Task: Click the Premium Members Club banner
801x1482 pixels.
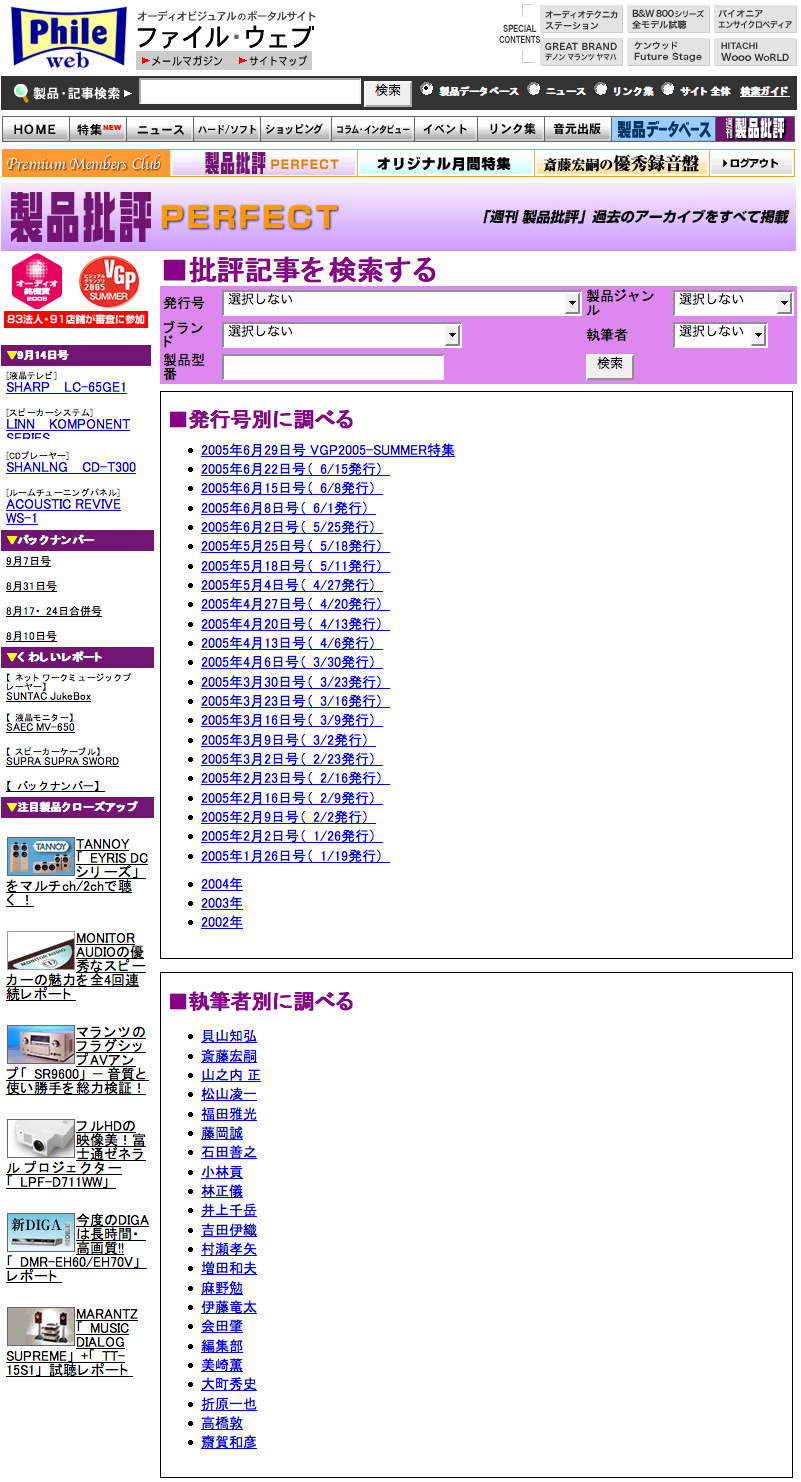Action: (84, 164)
